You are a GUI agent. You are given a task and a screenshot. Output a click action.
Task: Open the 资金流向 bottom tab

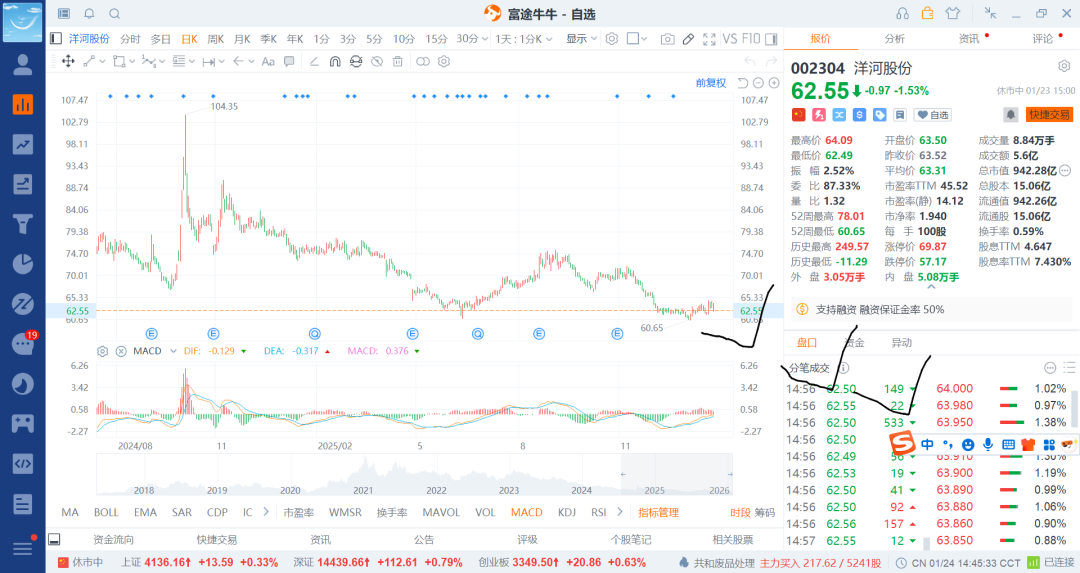coord(113,540)
